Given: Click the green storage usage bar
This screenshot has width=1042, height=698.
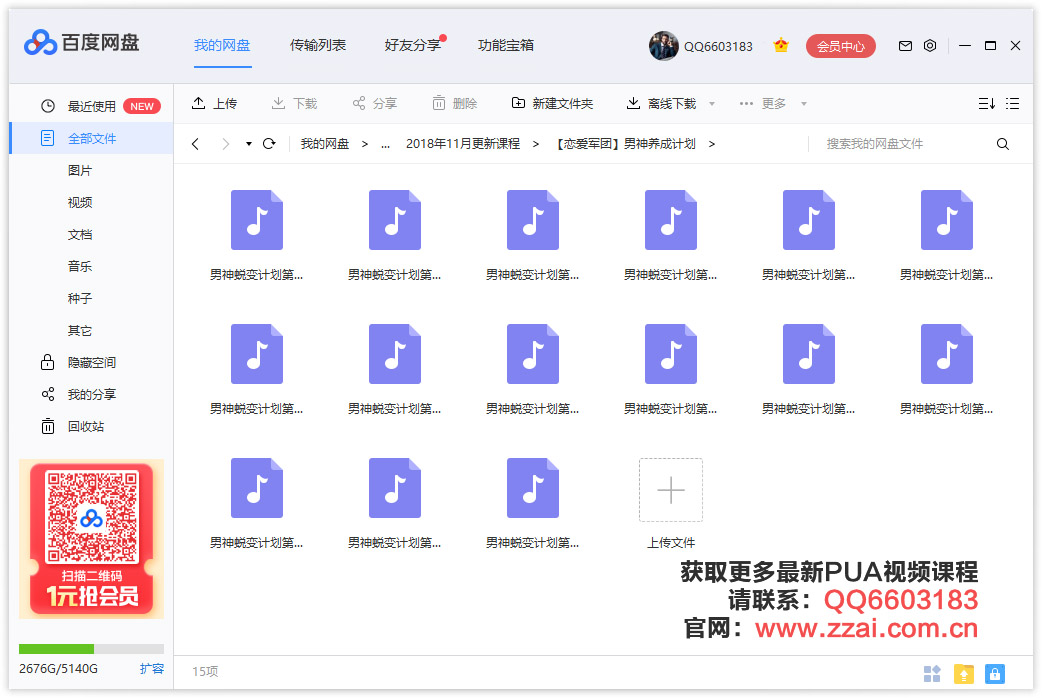Looking at the screenshot, I should click(x=56, y=649).
